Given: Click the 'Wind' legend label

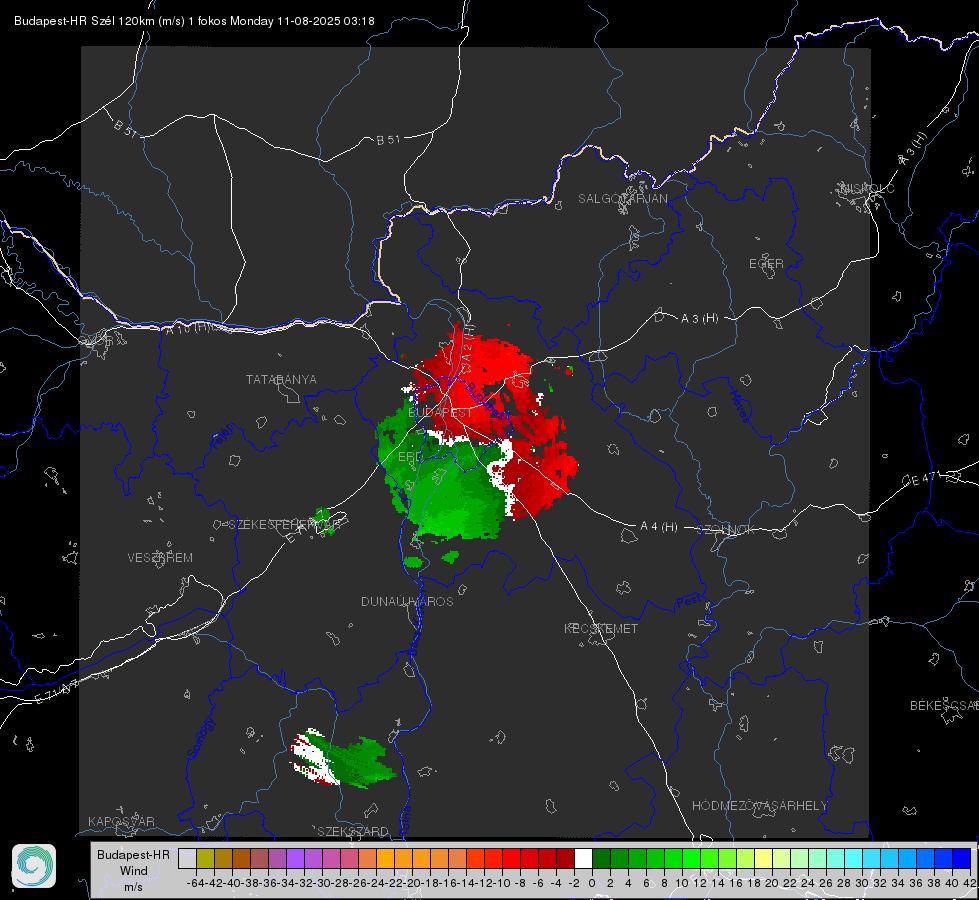Looking at the screenshot, I should 134,871.
